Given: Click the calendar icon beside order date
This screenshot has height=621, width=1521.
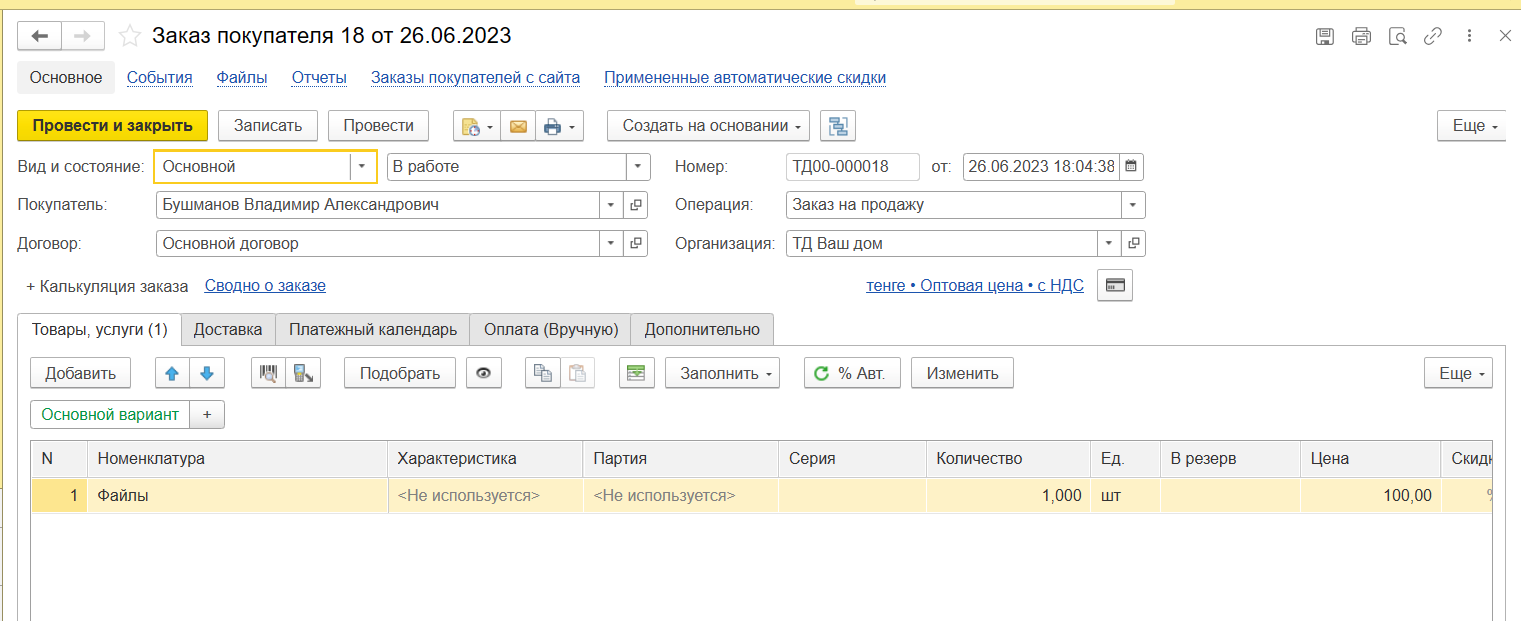Looking at the screenshot, I should click(x=1130, y=167).
